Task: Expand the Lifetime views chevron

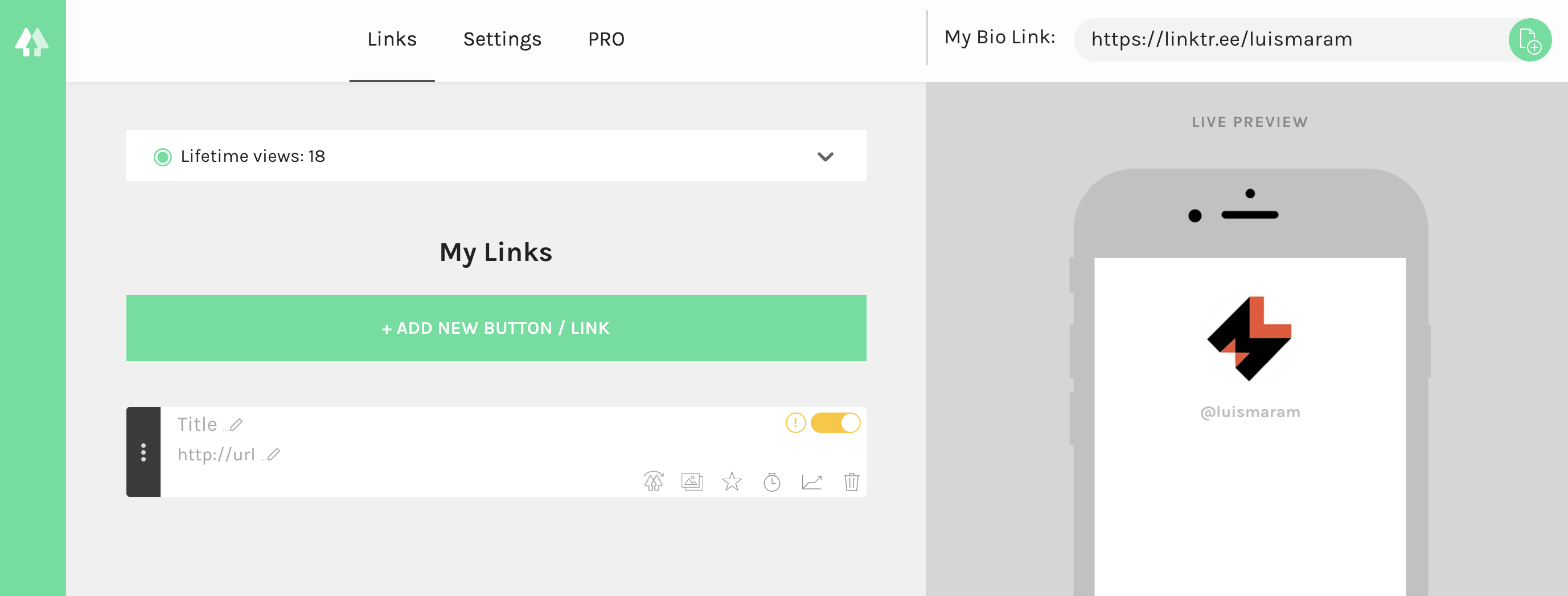Action: coord(825,157)
